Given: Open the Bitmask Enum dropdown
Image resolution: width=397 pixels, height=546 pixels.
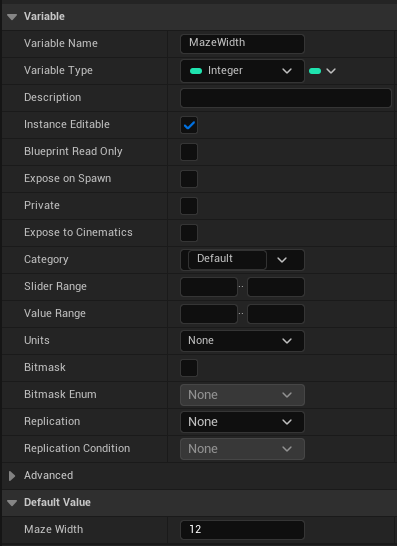Looking at the screenshot, I should 242,395.
